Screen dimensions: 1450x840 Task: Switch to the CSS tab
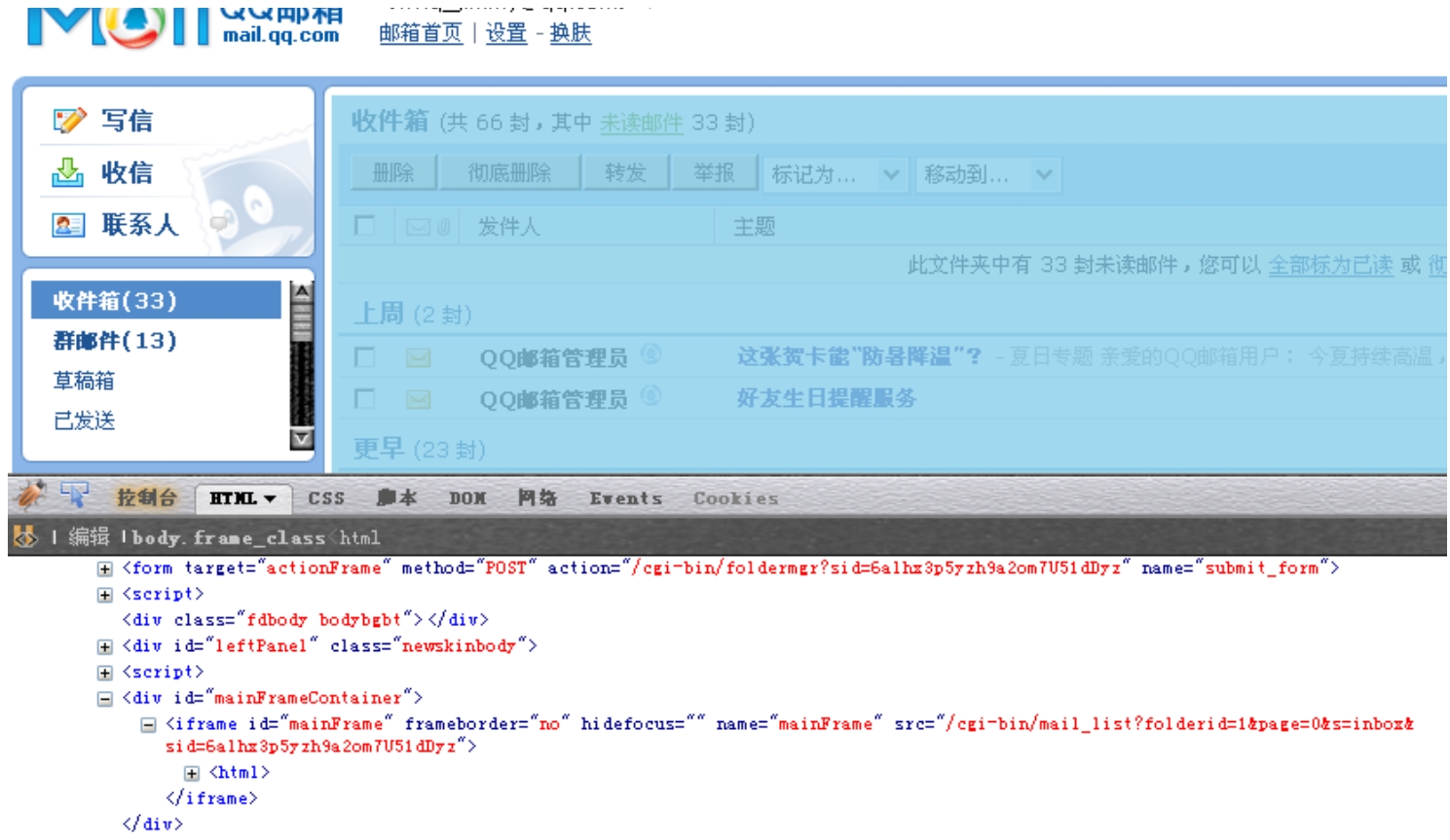click(326, 498)
